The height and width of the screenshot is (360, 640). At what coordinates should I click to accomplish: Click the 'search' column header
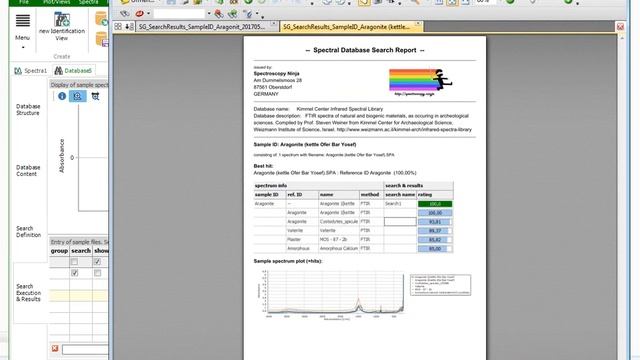tap(81, 251)
